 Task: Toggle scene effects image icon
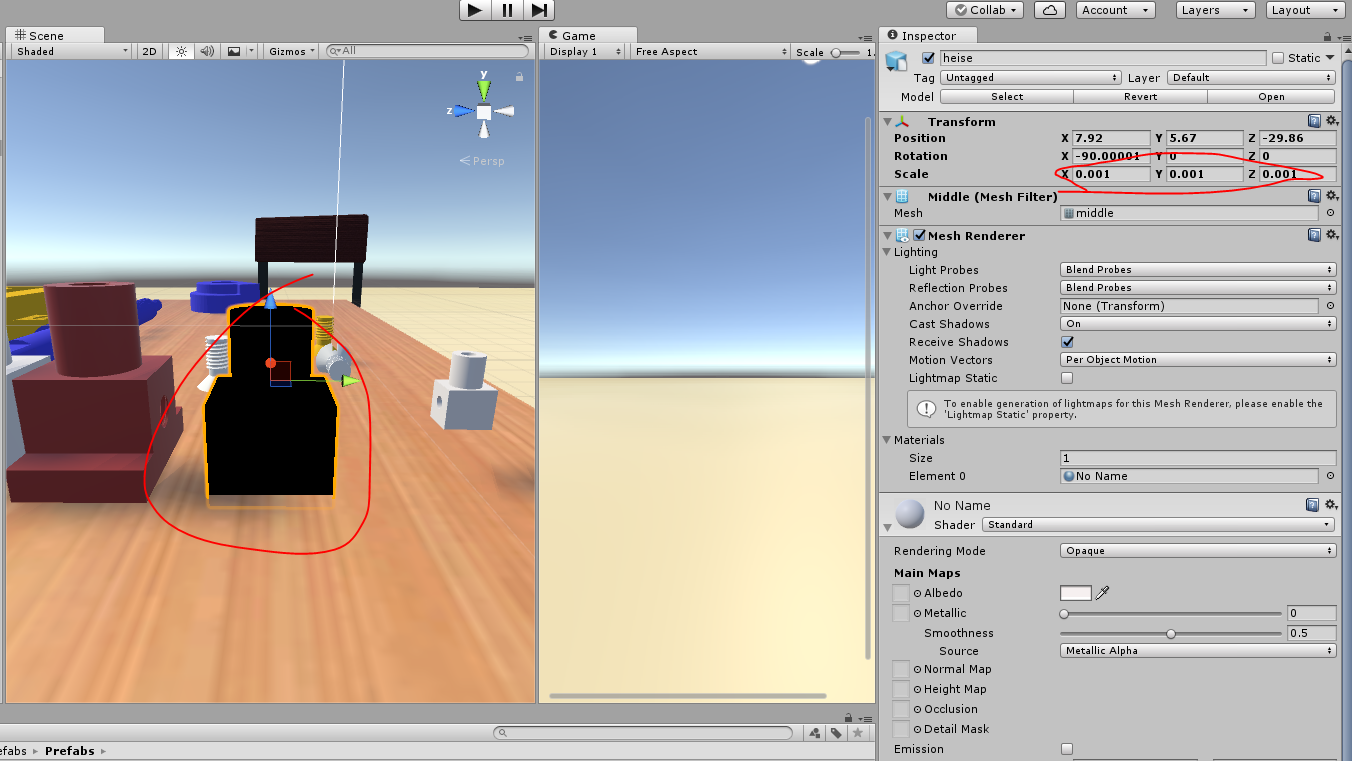click(234, 51)
